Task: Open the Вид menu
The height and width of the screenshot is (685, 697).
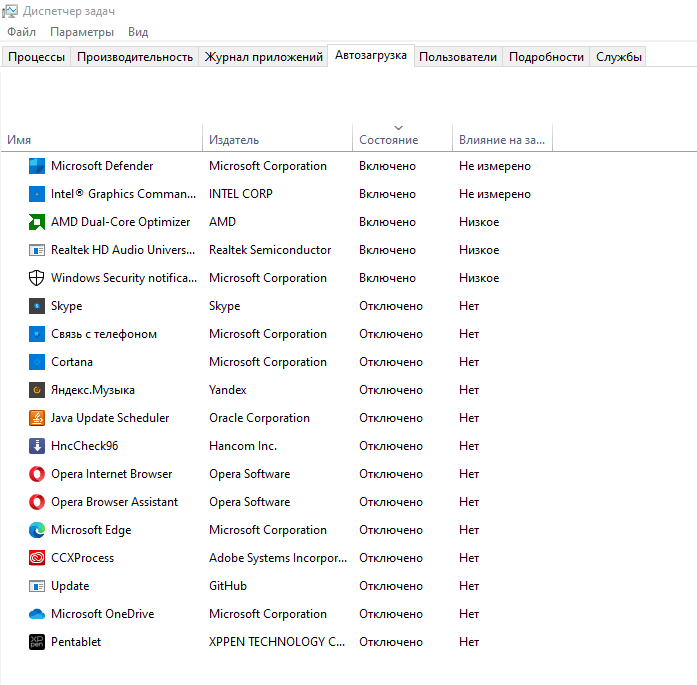Action: (x=138, y=32)
